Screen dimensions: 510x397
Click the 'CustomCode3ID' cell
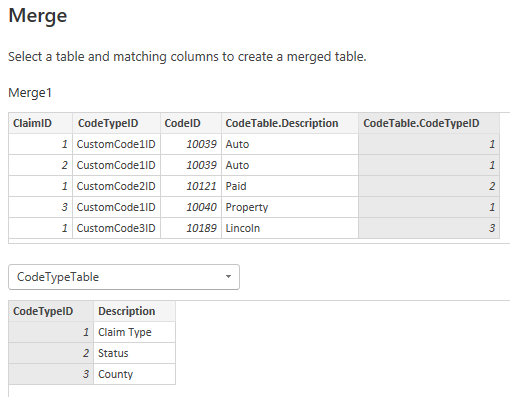pyautogui.click(x=116, y=228)
